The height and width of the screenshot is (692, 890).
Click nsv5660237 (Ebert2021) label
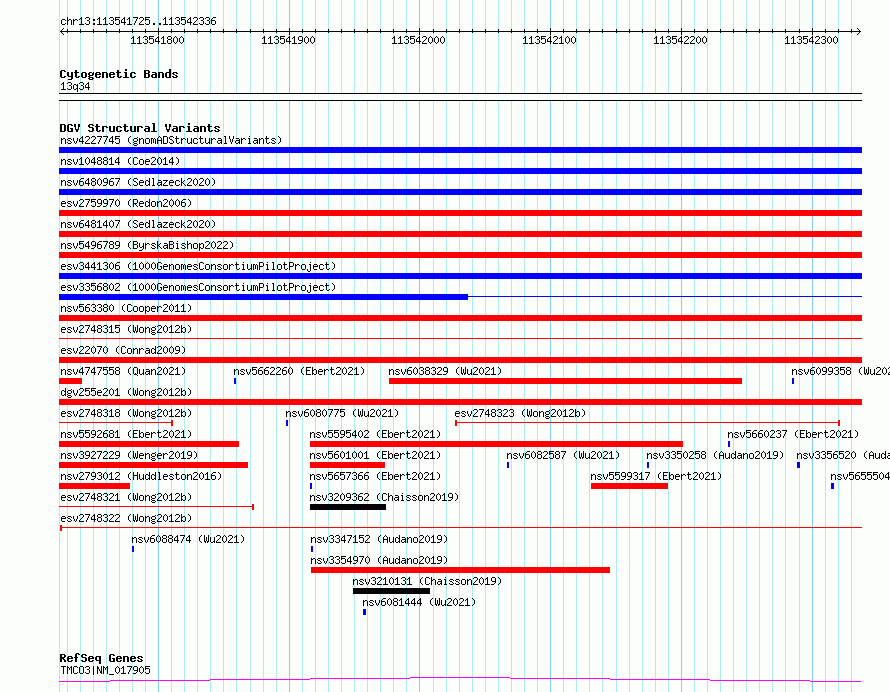tap(793, 434)
